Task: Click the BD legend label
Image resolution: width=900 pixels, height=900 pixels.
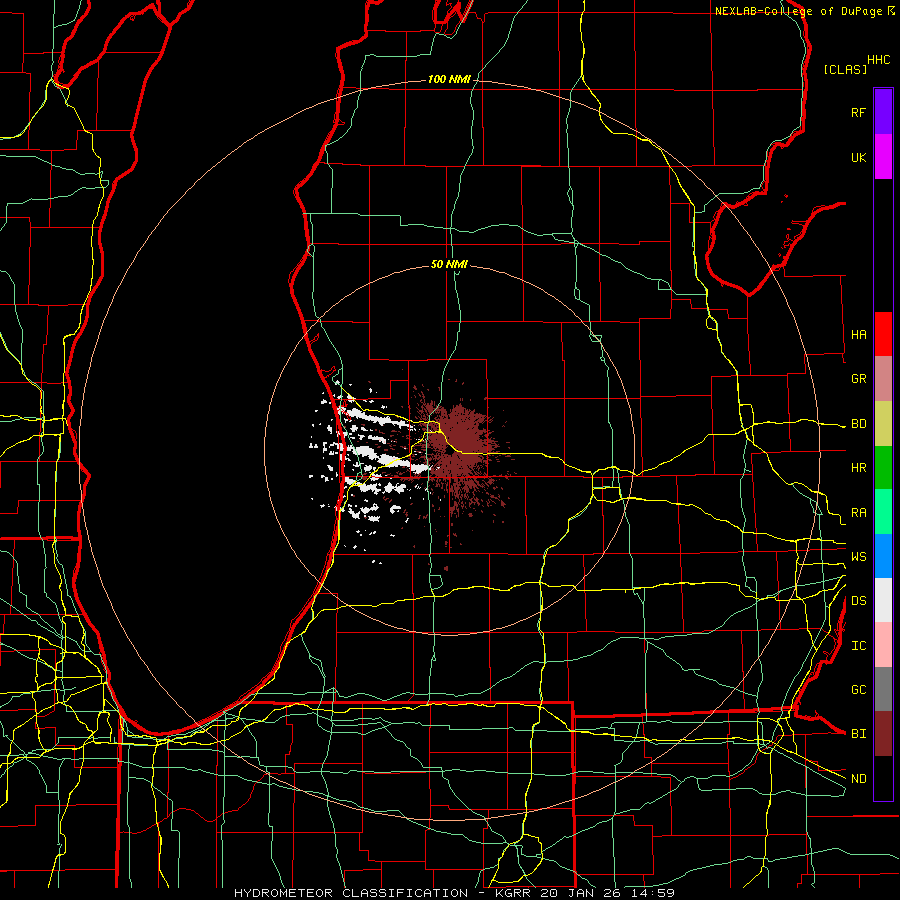Action: tap(858, 424)
